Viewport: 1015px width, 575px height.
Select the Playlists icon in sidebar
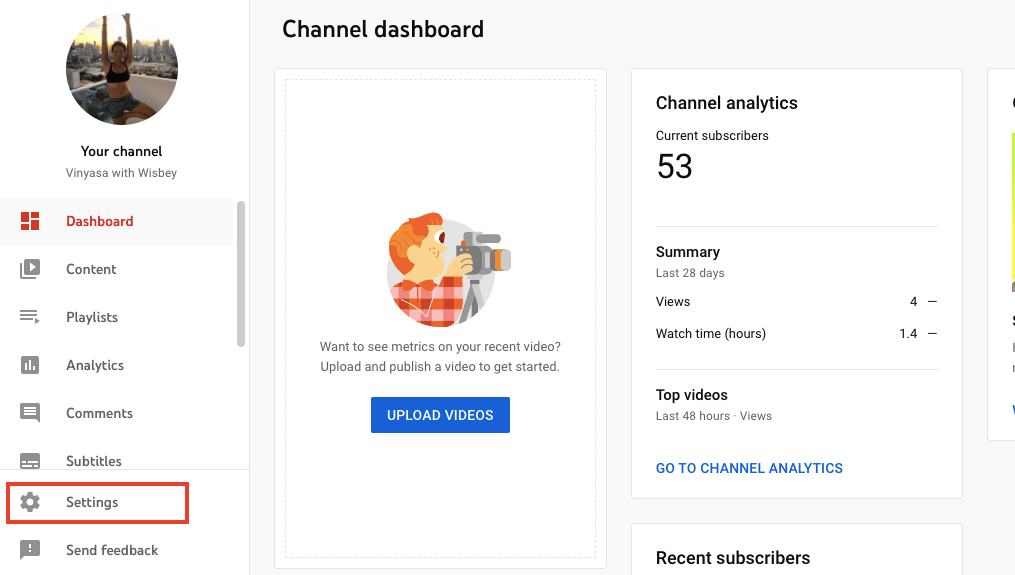click(30, 317)
